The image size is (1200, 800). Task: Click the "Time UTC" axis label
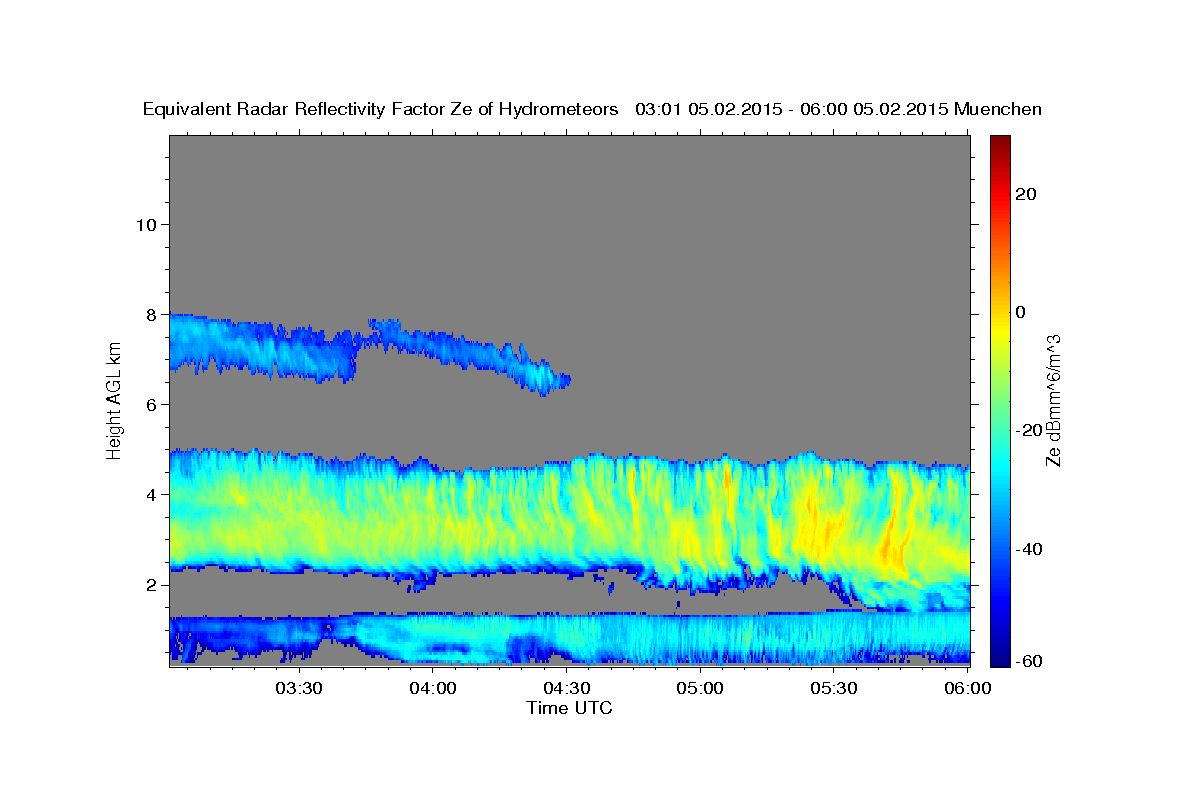(569, 708)
